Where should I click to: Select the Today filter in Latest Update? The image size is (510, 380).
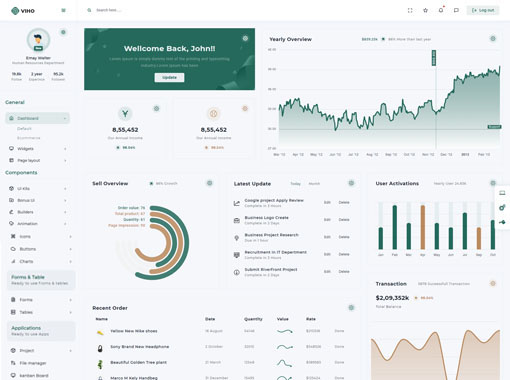coord(295,184)
